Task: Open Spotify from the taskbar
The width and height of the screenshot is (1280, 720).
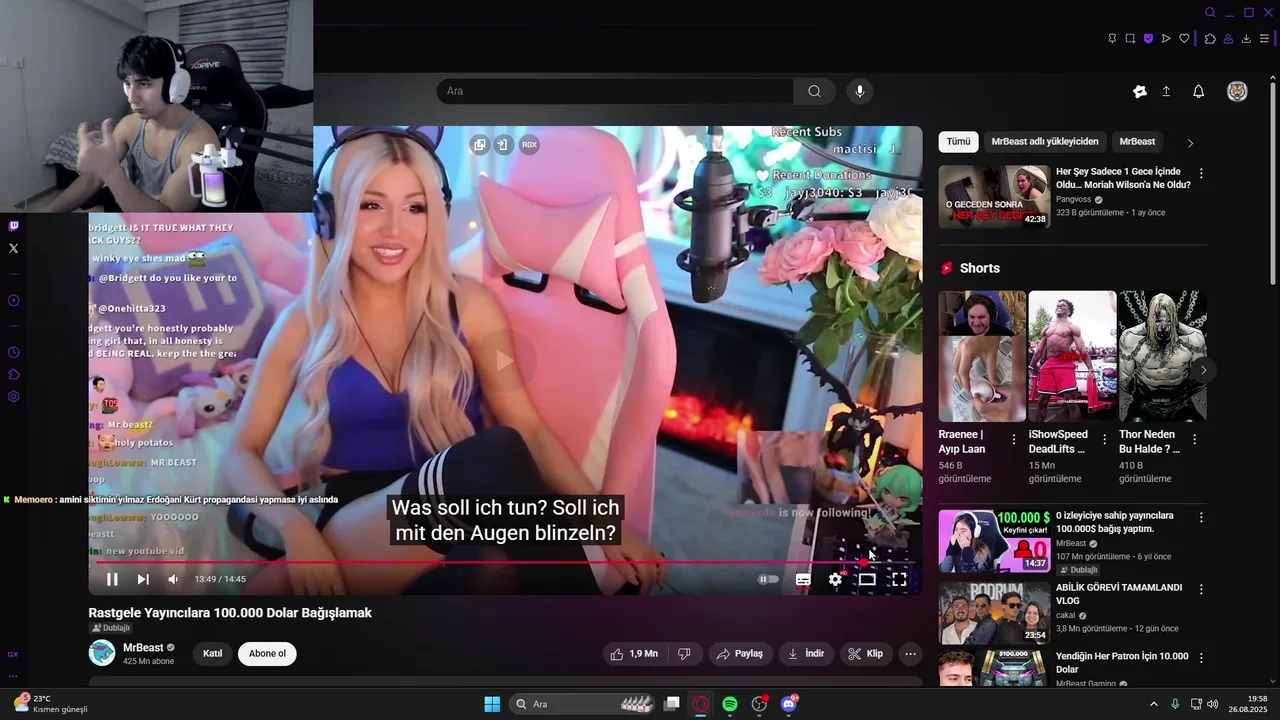Action: point(730,704)
